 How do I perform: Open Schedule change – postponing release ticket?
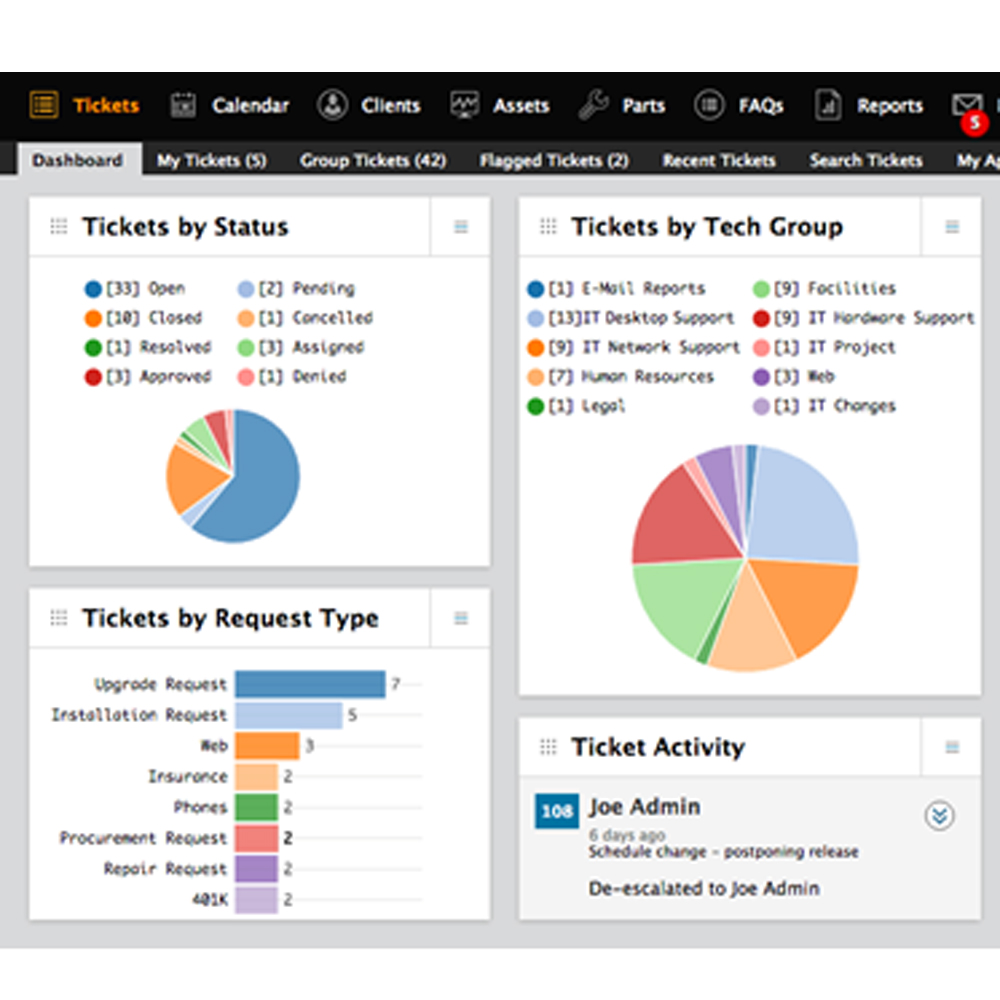(x=723, y=852)
